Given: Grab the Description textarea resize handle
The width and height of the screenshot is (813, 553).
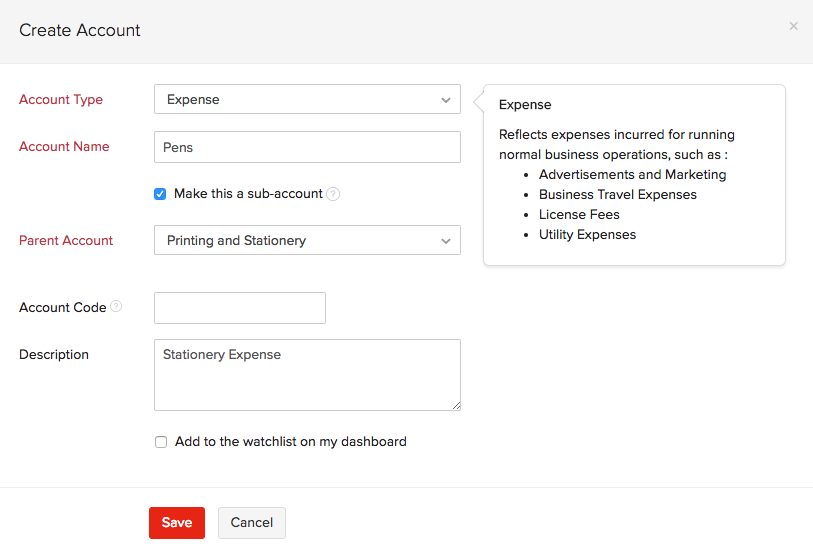Looking at the screenshot, I should [x=456, y=406].
